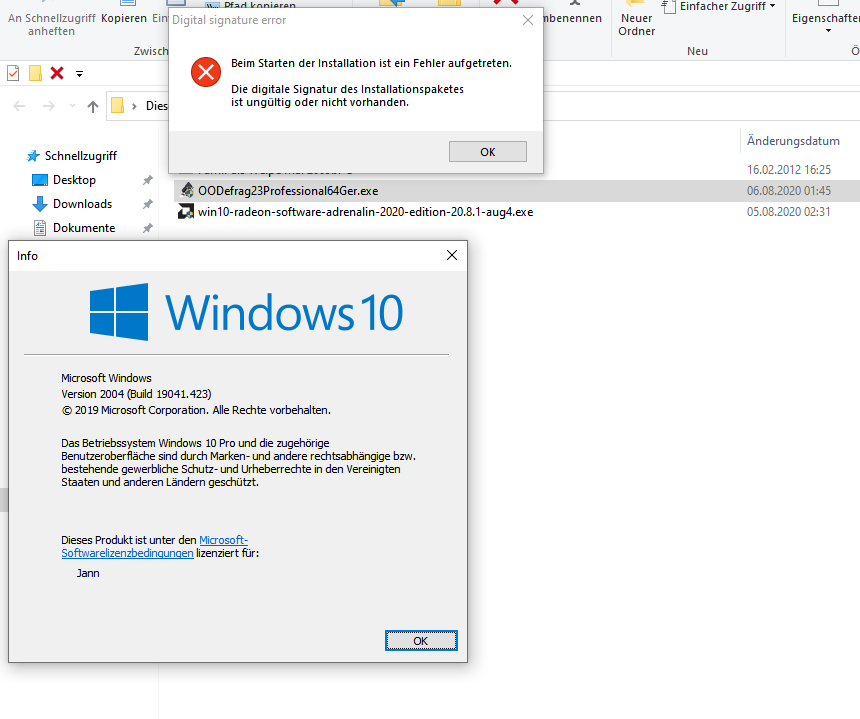Click the pin icon next to Downloads
860x719 pixels.
click(x=148, y=204)
